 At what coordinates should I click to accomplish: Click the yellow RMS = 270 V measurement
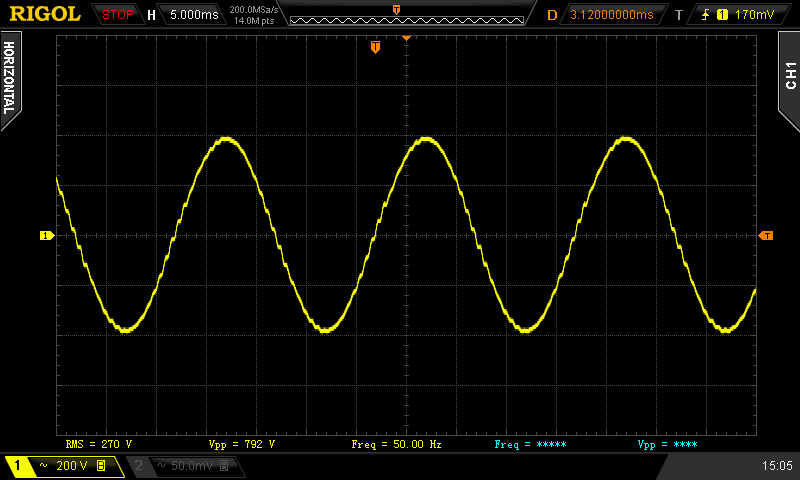pos(98,443)
